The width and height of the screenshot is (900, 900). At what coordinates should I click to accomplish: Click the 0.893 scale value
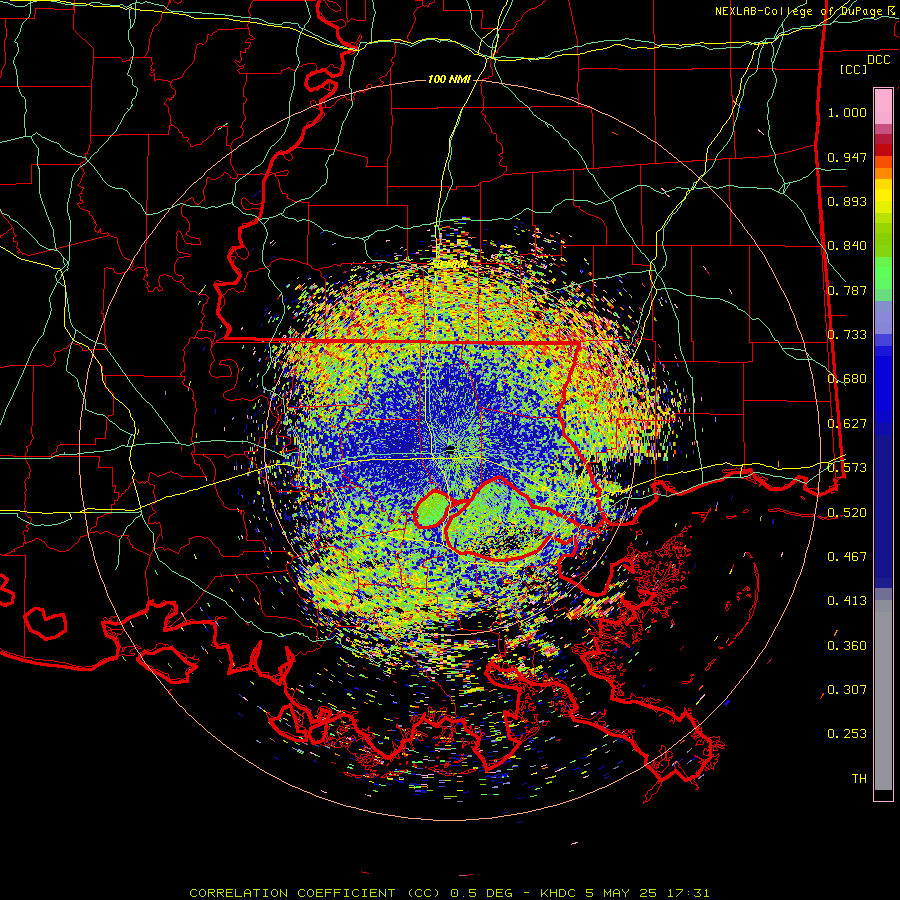pyautogui.click(x=847, y=201)
